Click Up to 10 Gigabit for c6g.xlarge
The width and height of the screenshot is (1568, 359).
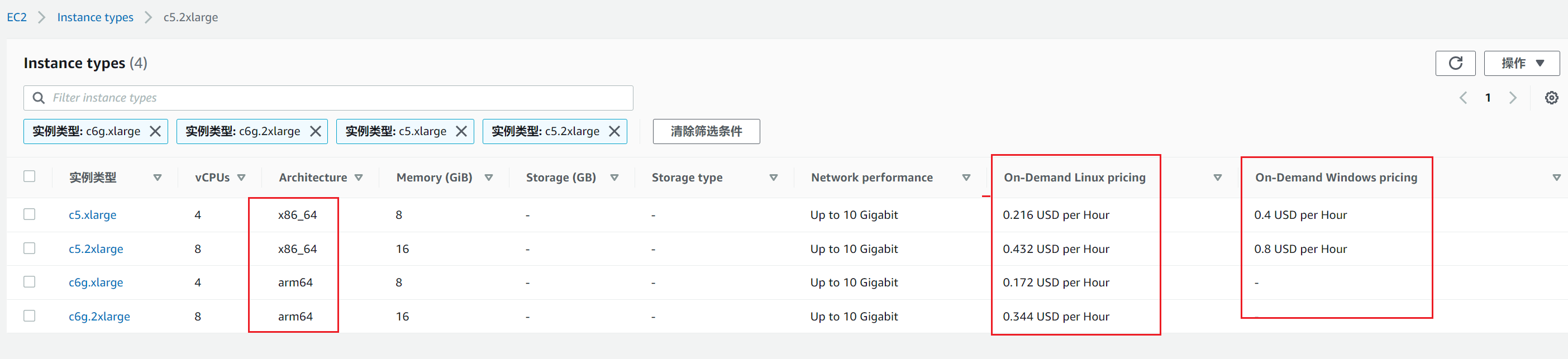[854, 283]
